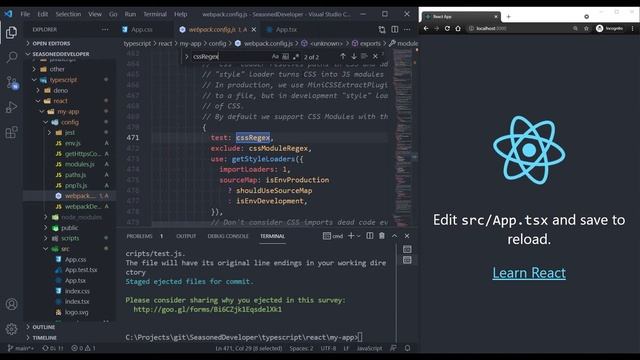Close the webpack.config.js editor tab

254,29
